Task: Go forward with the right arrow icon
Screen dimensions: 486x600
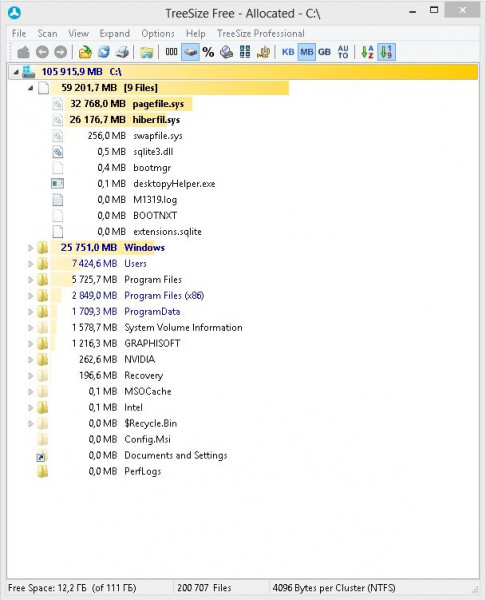Action: tap(60, 52)
